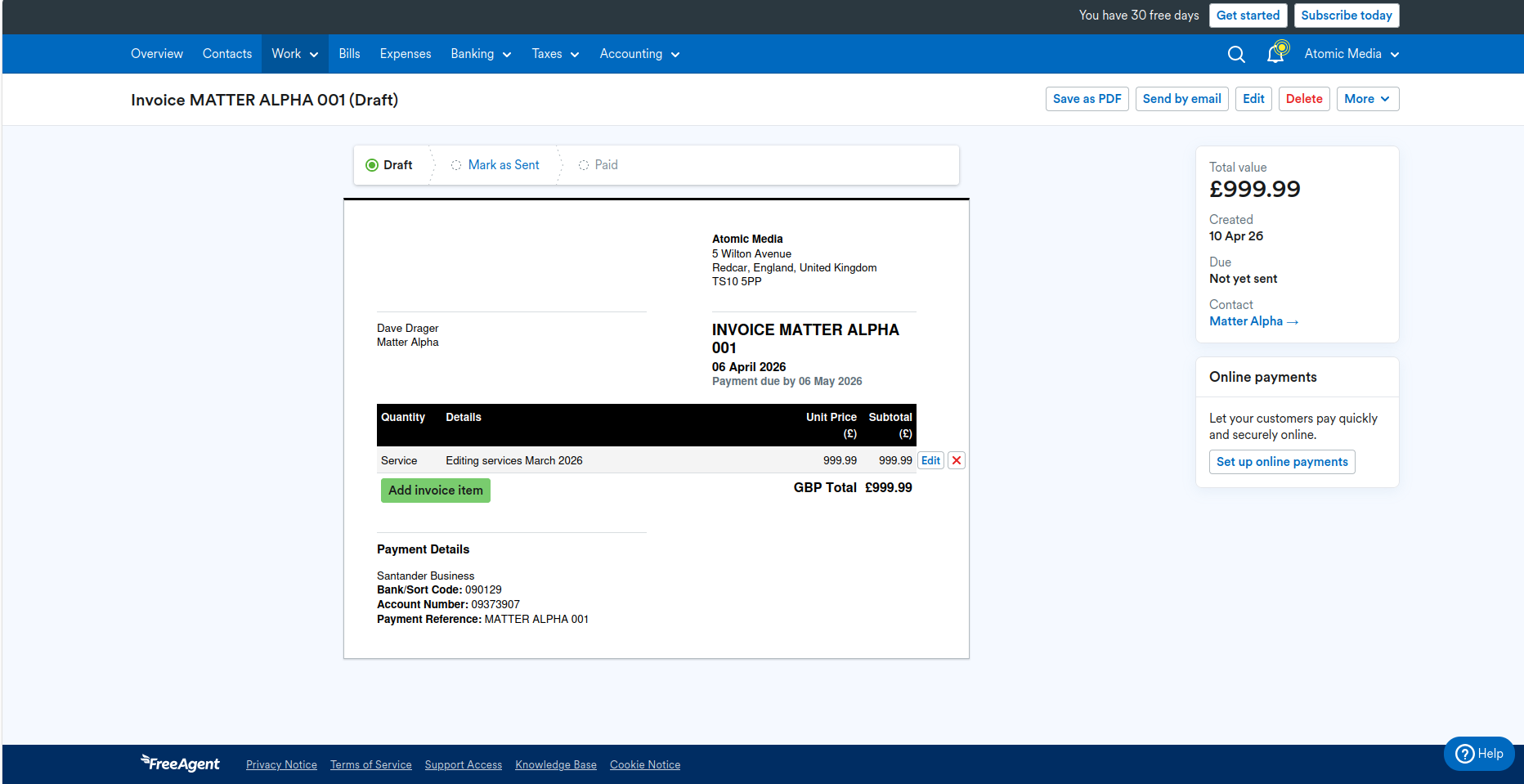View notifications via the bell icon
The height and width of the screenshot is (784, 1524).
point(1275,54)
